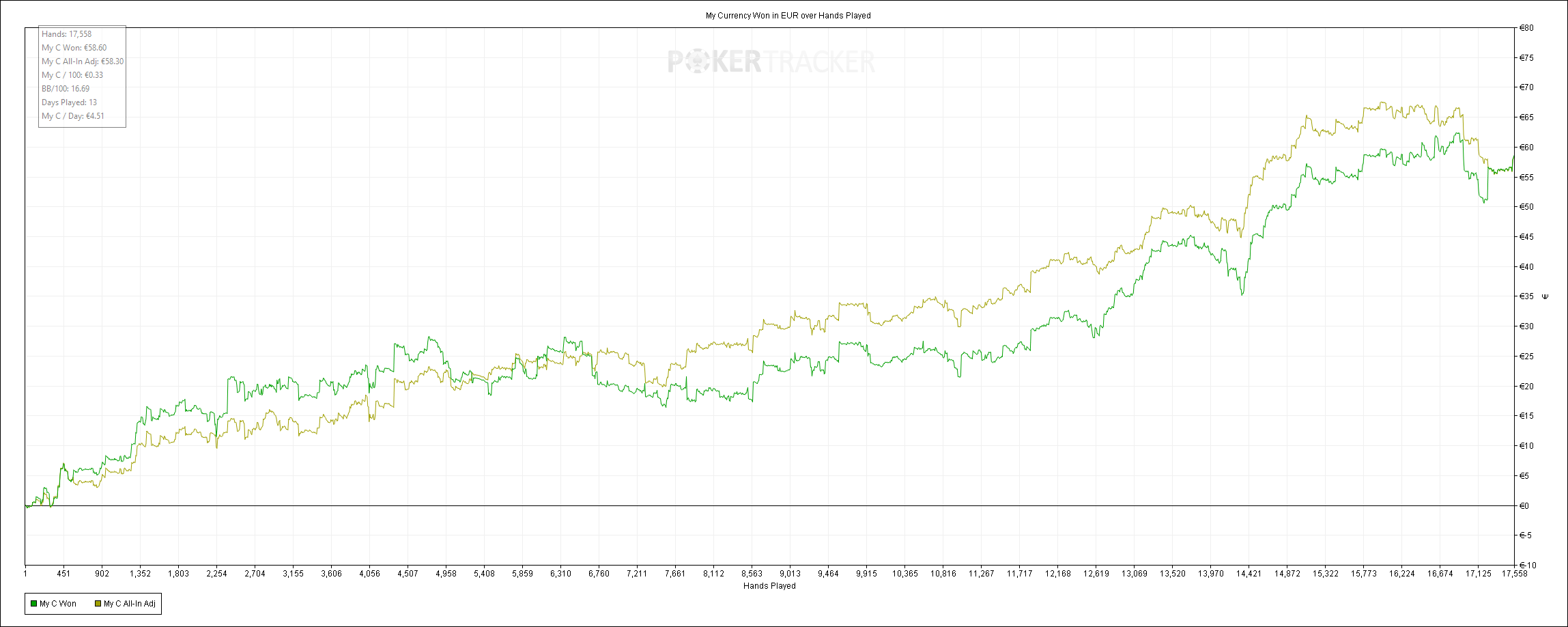1568x627 pixels.
Task: Click the olive My C All-In Adj legend swatch
Action: click(x=98, y=604)
